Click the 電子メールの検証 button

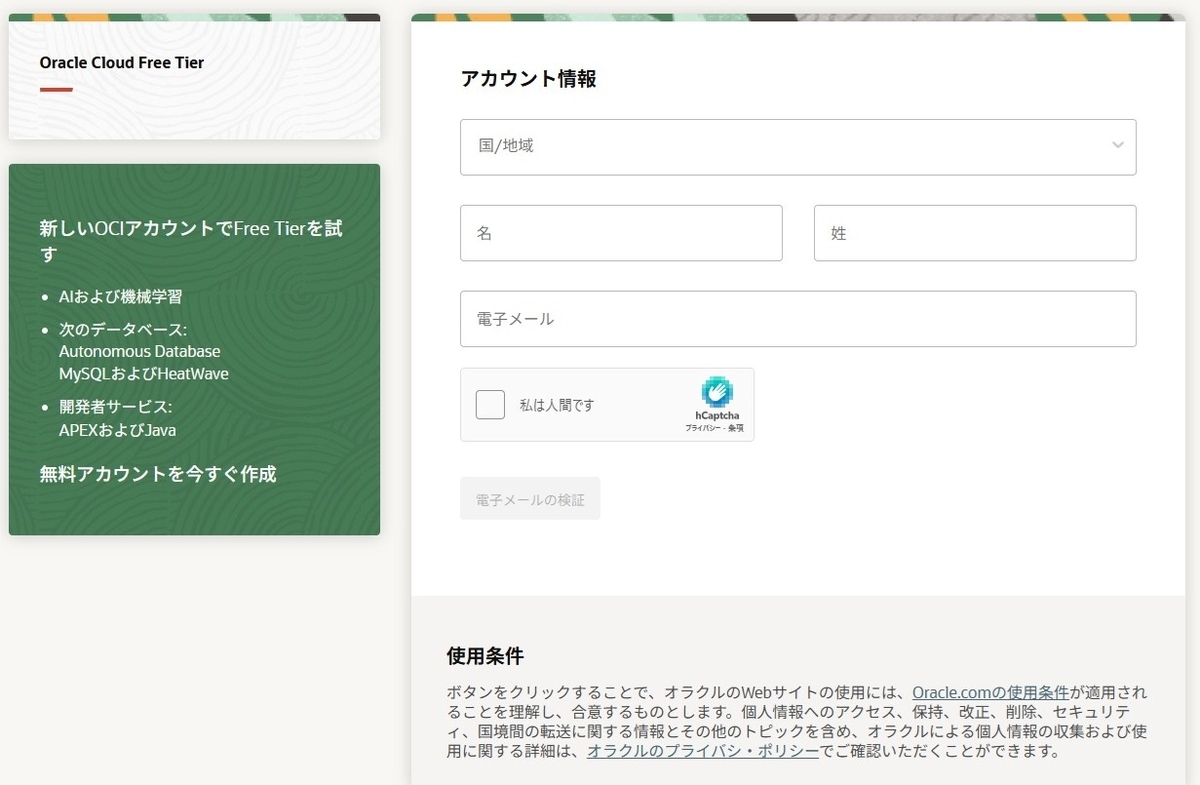(530, 498)
